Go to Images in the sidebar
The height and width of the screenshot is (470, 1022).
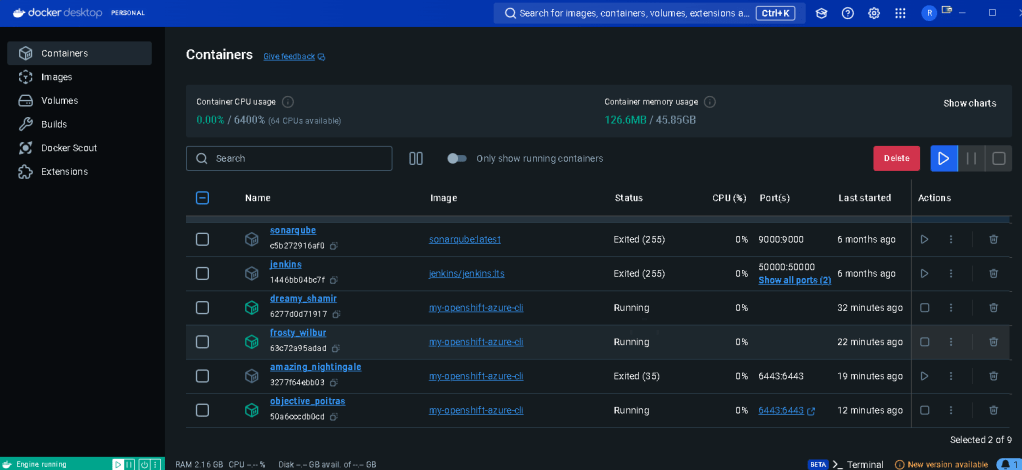pyautogui.click(x=80, y=77)
